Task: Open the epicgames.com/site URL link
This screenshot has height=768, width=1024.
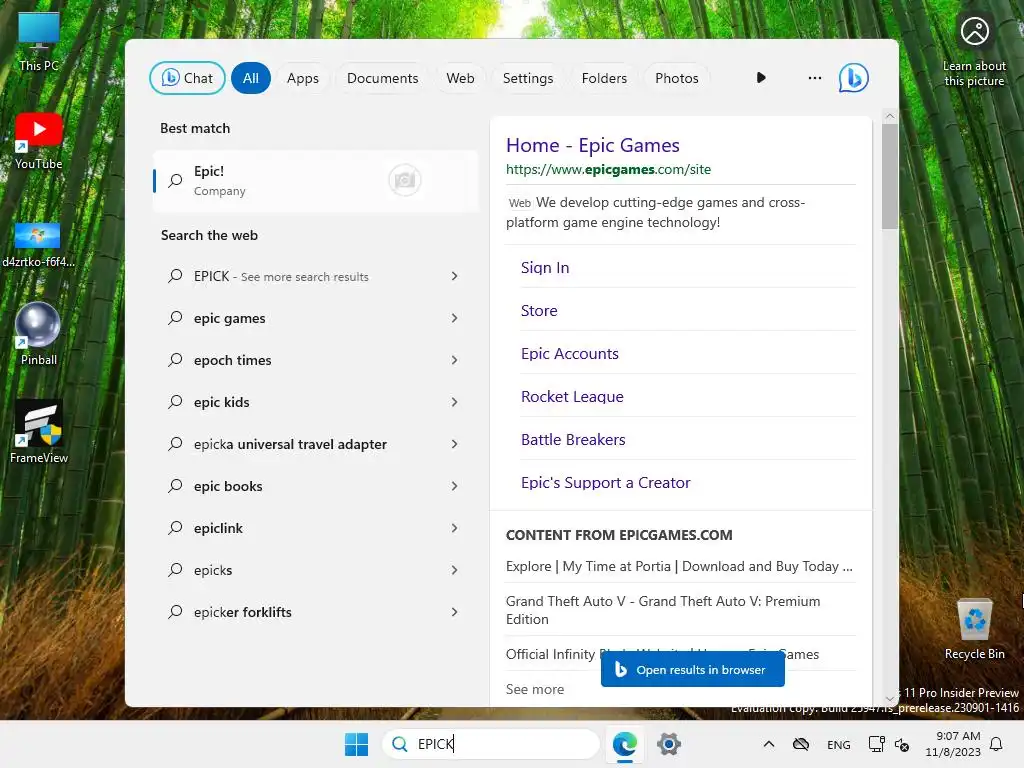Action: click(x=608, y=169)
